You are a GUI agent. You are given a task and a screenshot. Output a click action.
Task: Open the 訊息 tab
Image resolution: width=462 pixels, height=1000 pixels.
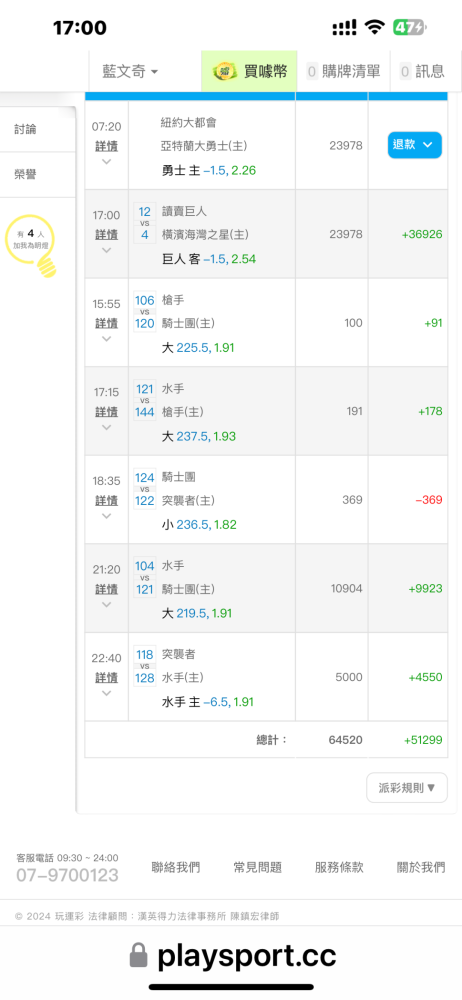(x=423, y=71)
